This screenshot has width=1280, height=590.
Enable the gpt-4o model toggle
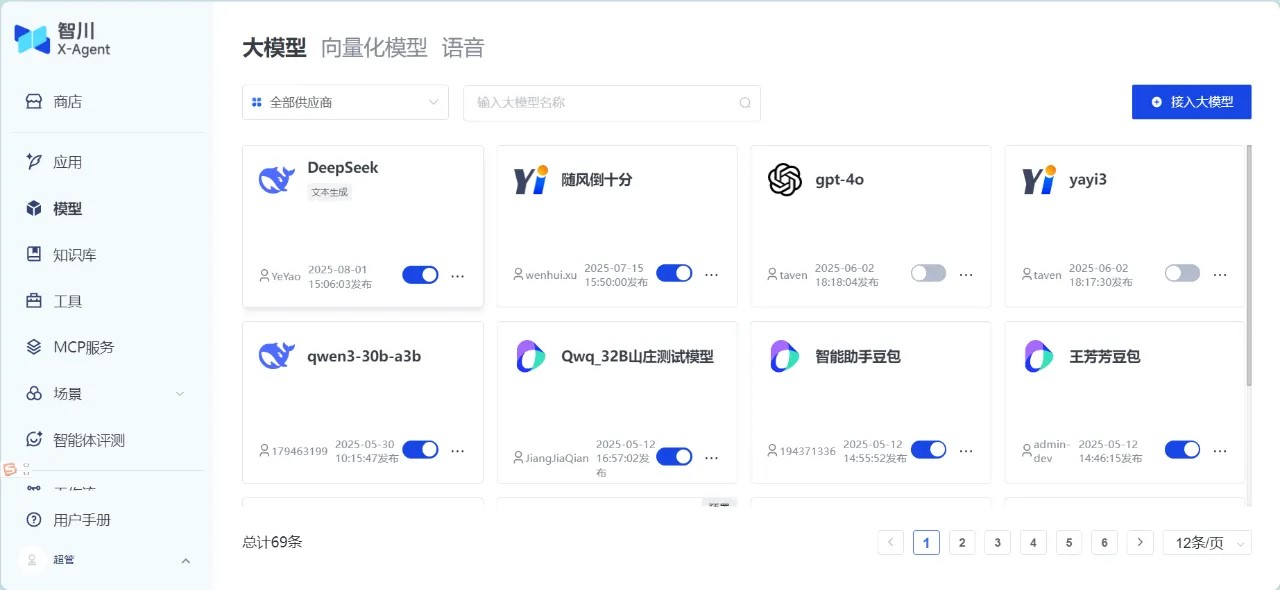928,273
